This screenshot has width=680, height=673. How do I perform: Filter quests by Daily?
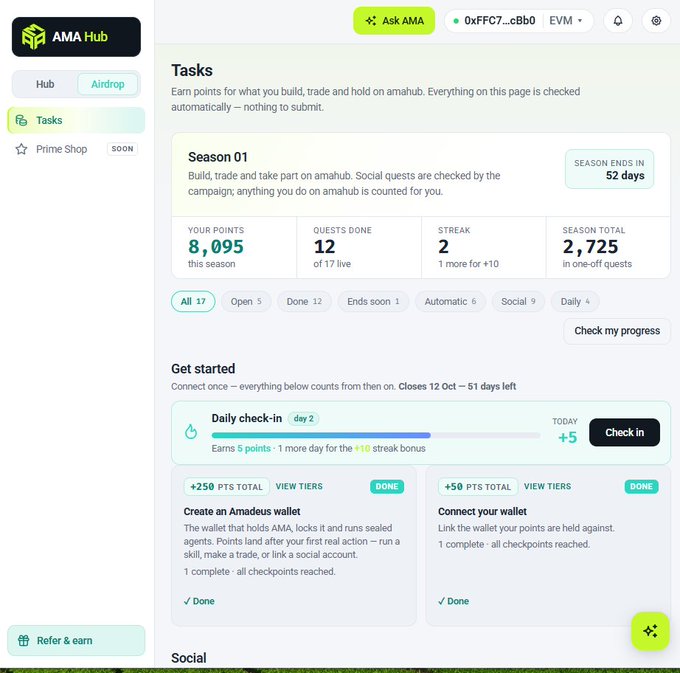coord(575,301)
